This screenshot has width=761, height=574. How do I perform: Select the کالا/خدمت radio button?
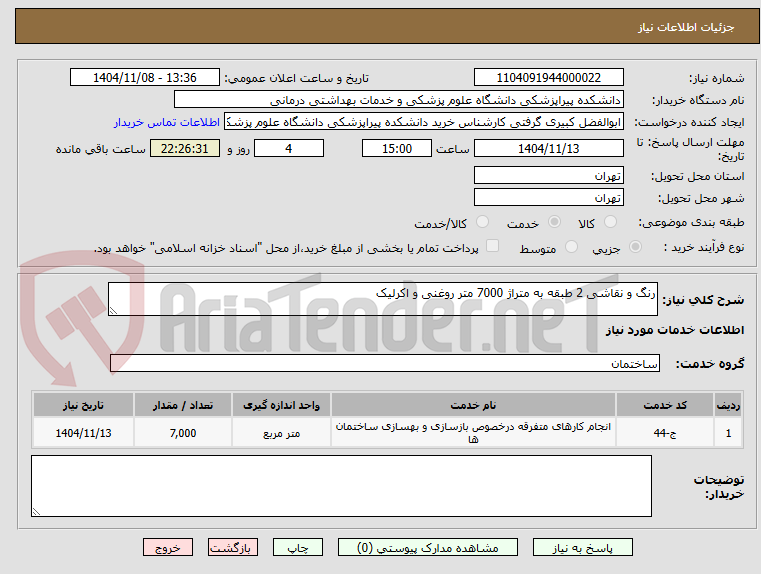click(x=482, y=222)
